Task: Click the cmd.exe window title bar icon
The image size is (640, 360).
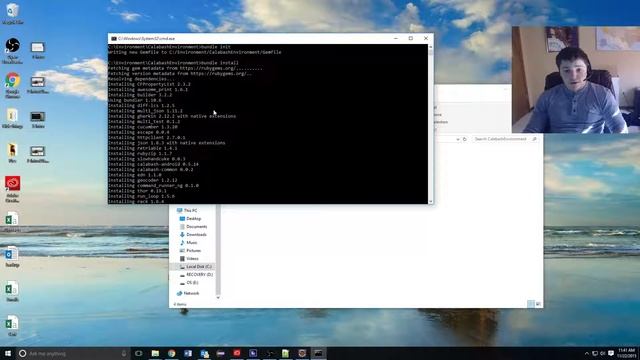Action: point(114,38)
